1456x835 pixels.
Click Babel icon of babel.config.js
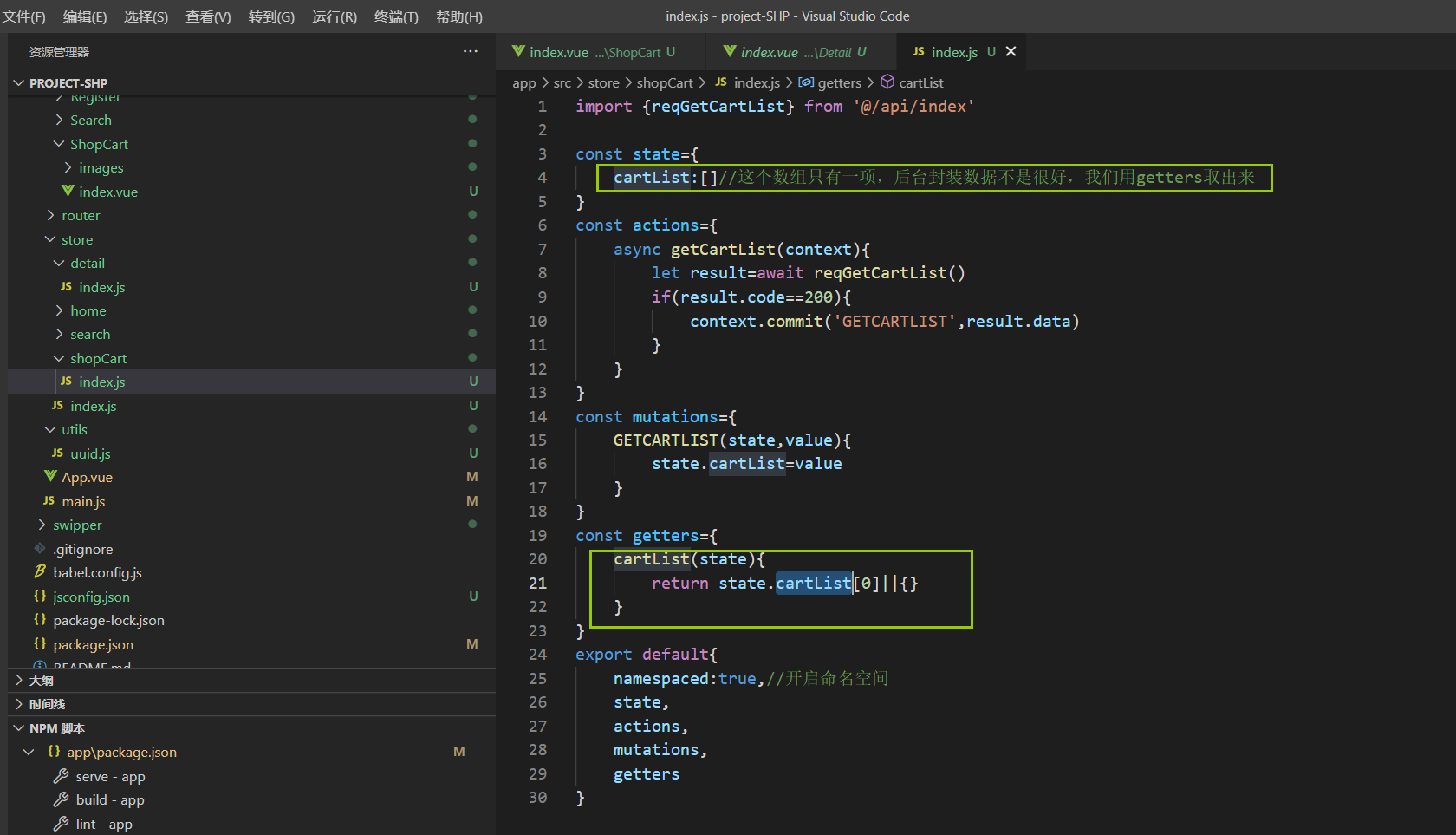[x=40, y=572]
